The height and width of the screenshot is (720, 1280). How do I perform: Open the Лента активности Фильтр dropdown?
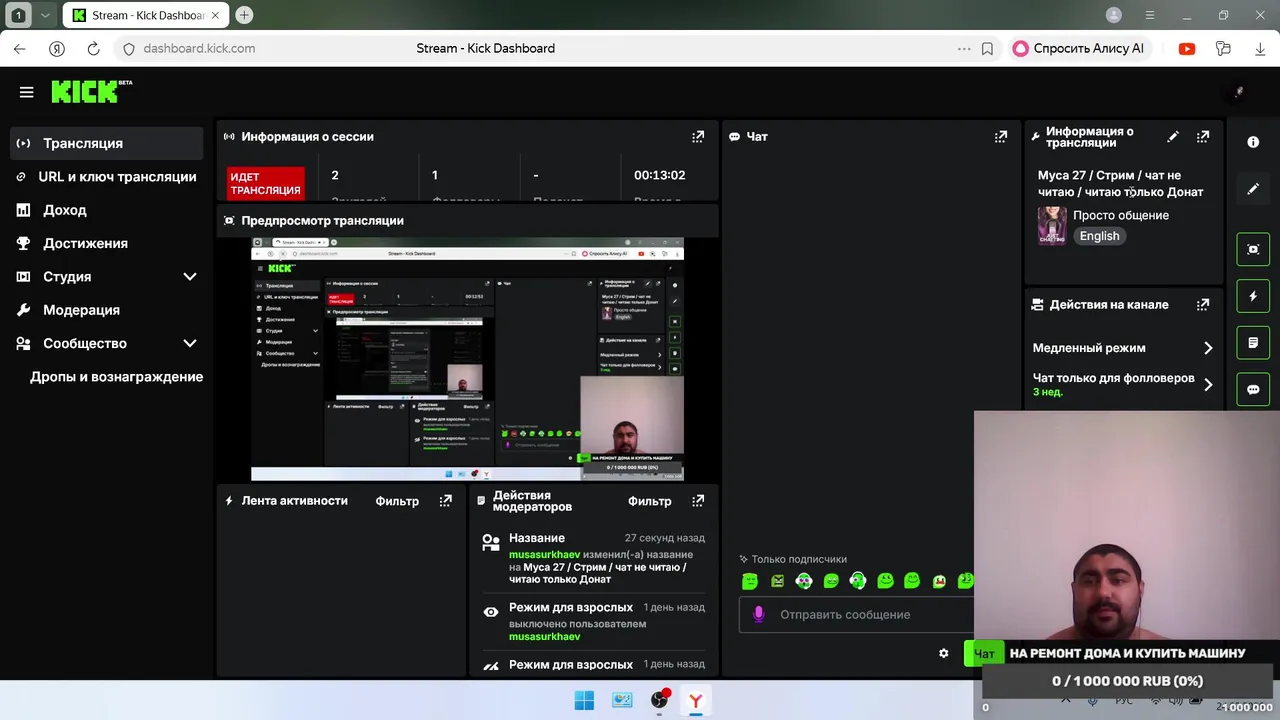397,501
